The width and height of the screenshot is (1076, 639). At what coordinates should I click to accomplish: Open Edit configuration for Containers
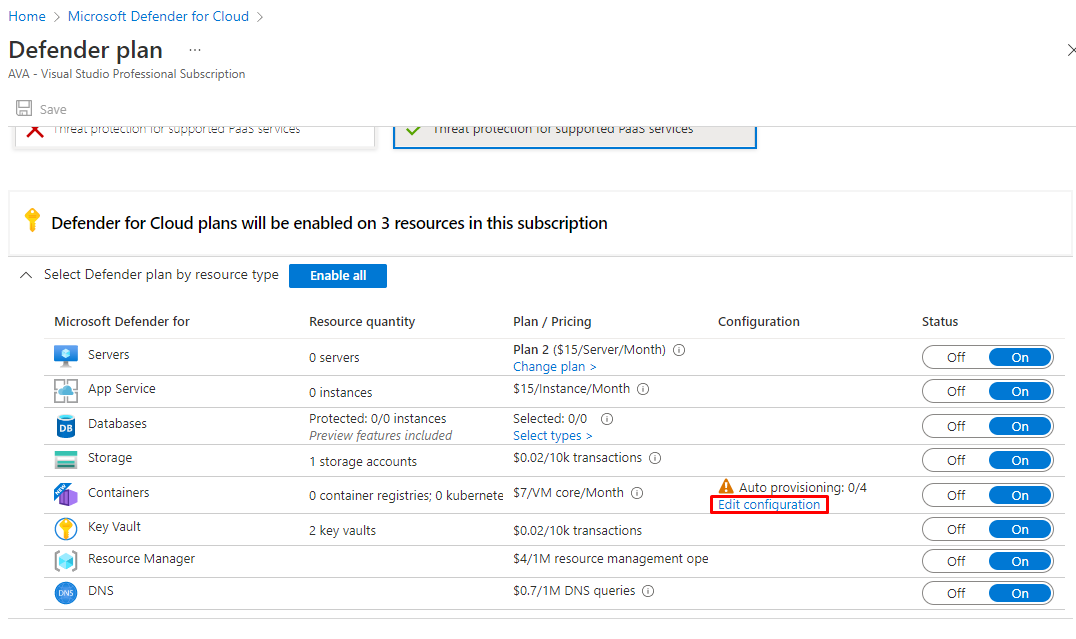pyautogui.click(x=768, y=505)
